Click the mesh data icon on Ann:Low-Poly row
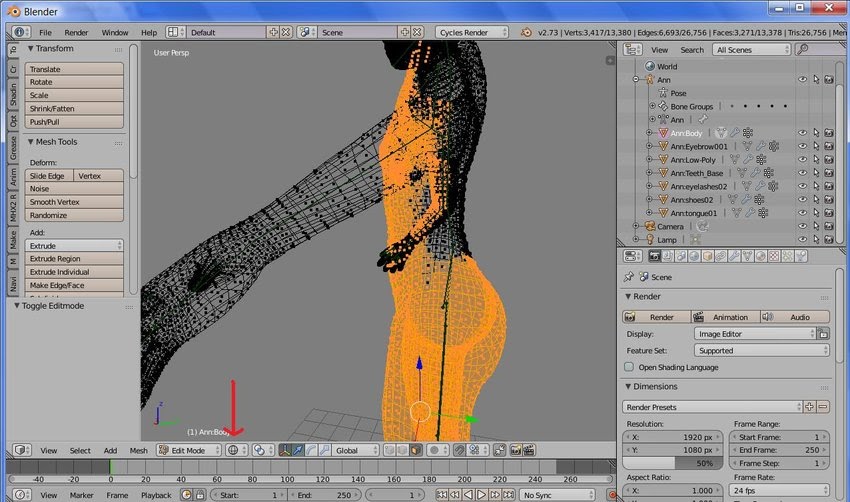 tap(735, 159)
